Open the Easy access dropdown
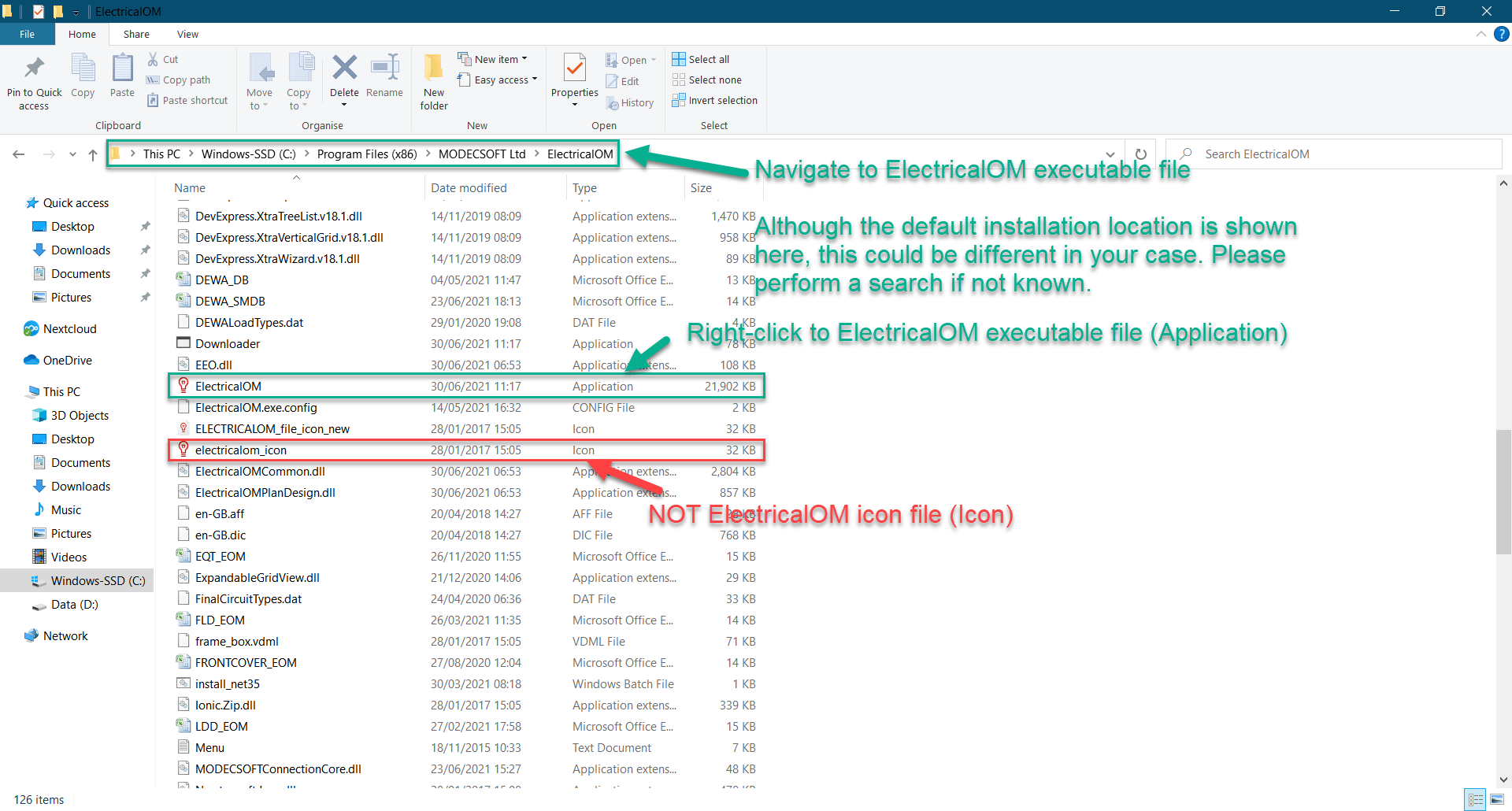Image resolution: width=1512 pixels, height=811 pixels. point(498,80)
